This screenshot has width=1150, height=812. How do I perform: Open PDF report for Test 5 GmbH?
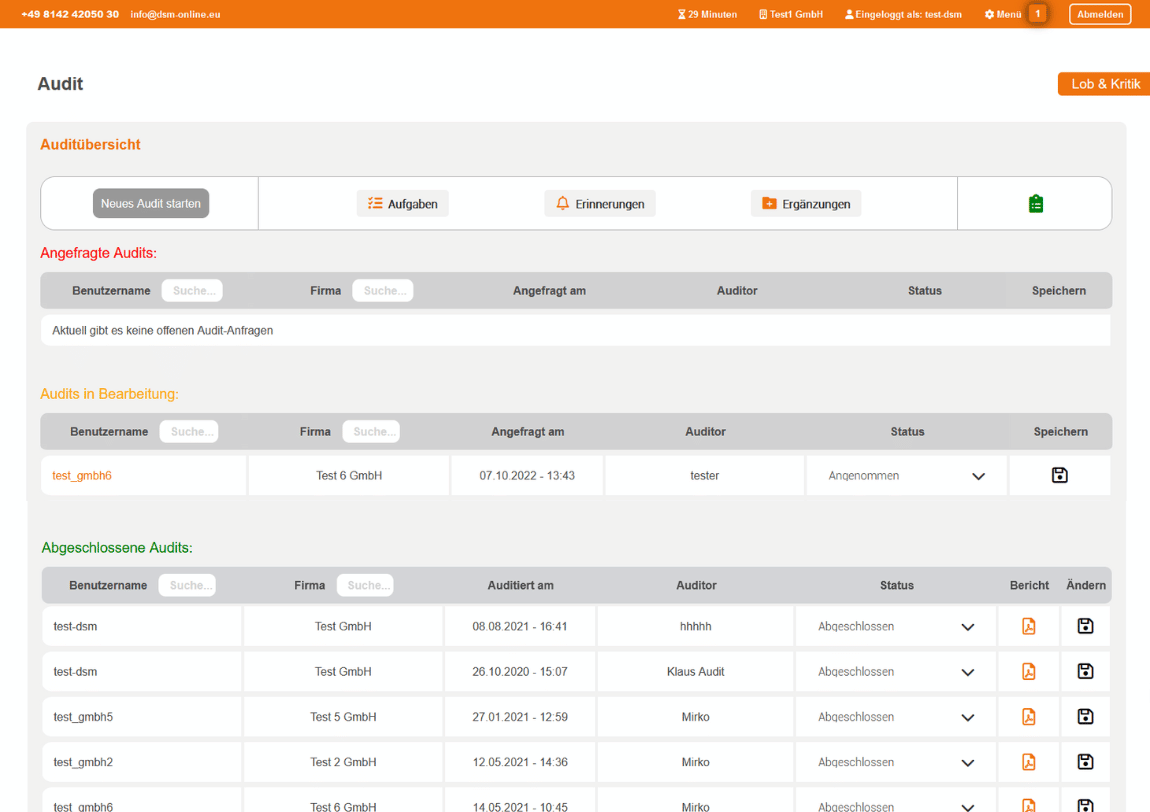(x=1028, y=717)
